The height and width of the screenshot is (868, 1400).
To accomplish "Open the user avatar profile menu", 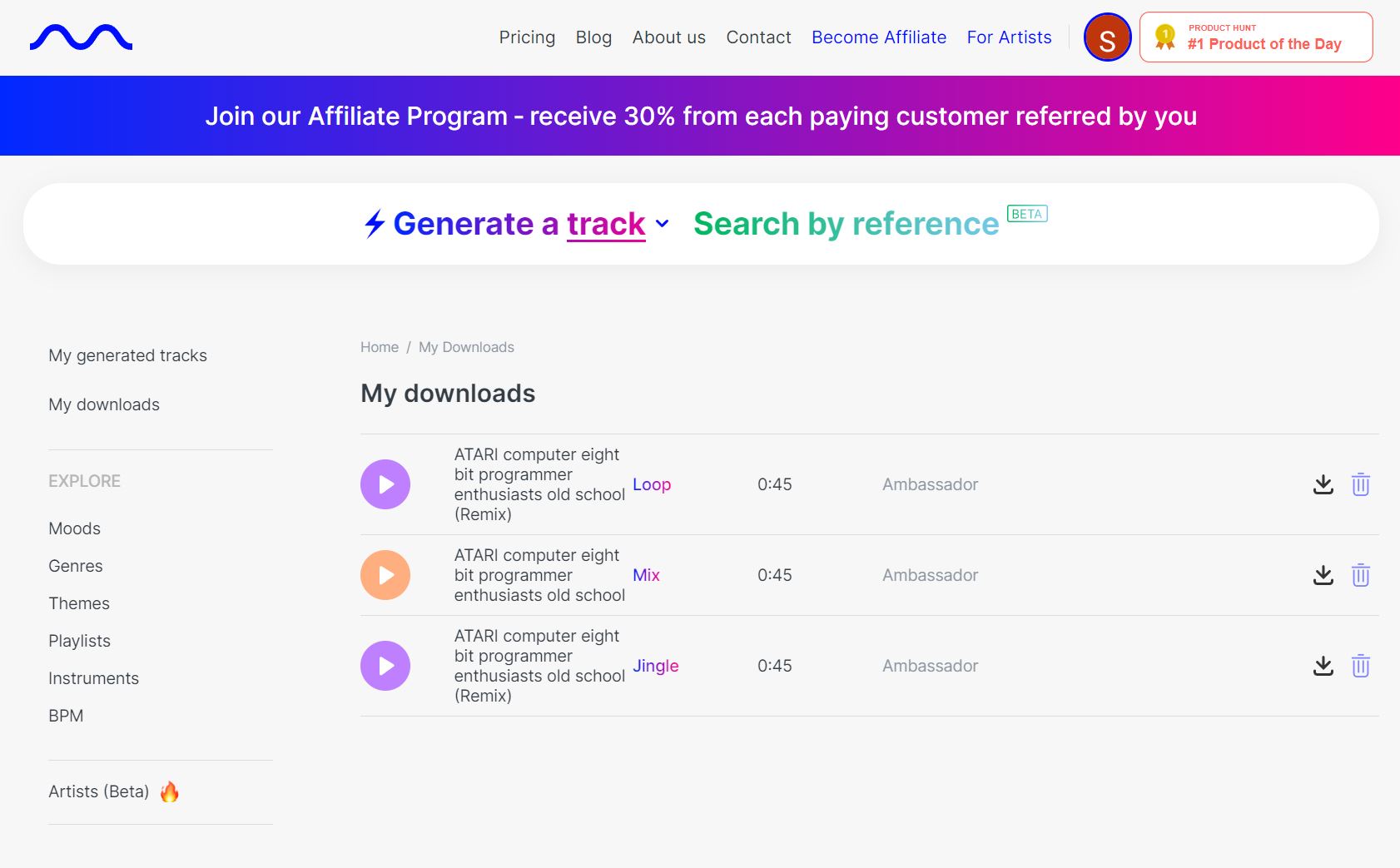I will pyautogui.click(x=1106, y=37).
